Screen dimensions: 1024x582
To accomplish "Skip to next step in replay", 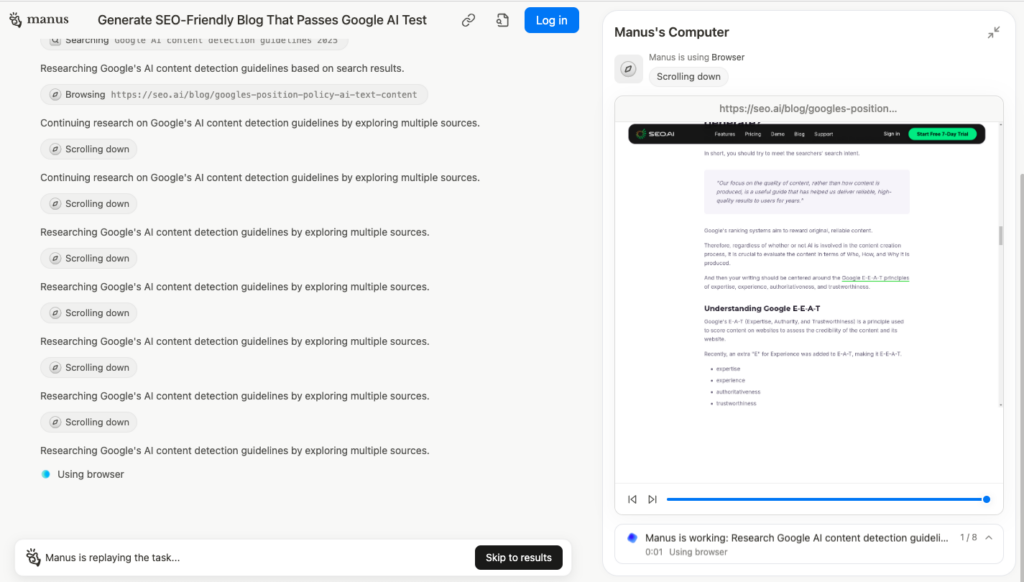I will click(x=652, y=499).
